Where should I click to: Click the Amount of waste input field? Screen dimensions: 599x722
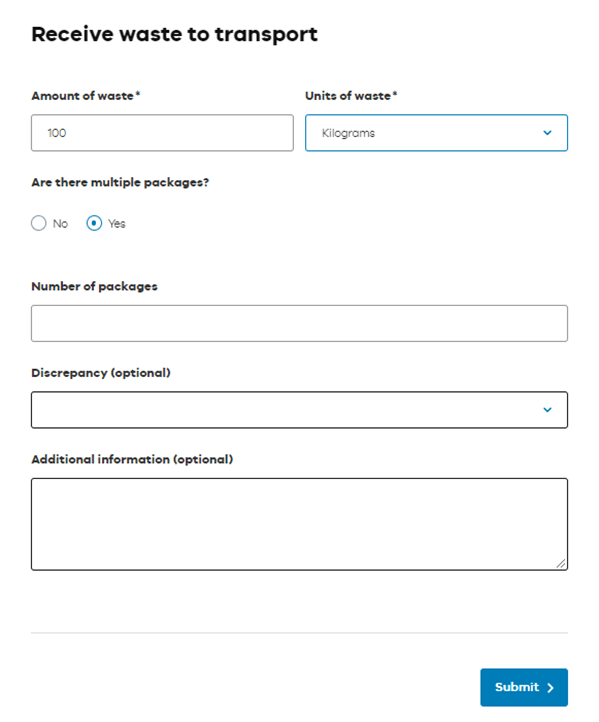tap(162, 133)
